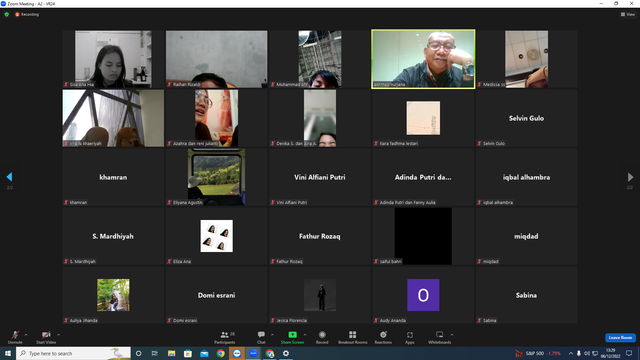The height and width of the screenshot is (360, 640).
Task: Click the Recording indicator
Action: pos(27,14)
